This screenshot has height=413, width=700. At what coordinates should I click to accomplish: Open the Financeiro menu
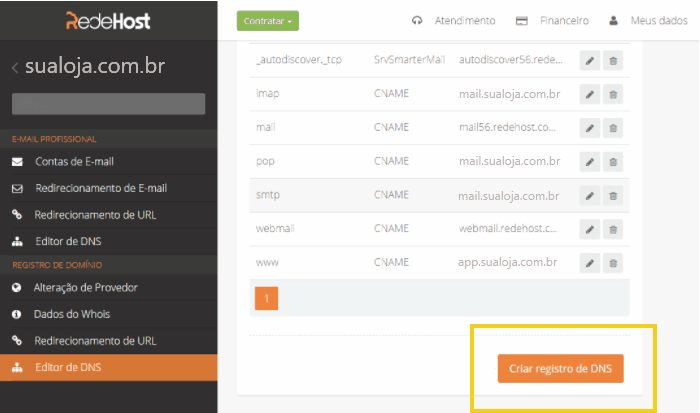[x=551, y=20]
